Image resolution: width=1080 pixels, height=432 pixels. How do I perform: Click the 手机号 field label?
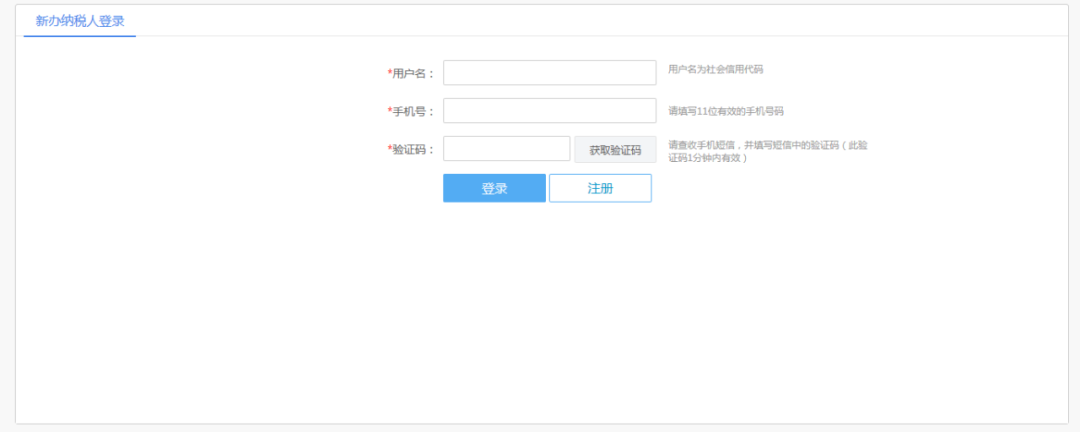coord(411,111)
